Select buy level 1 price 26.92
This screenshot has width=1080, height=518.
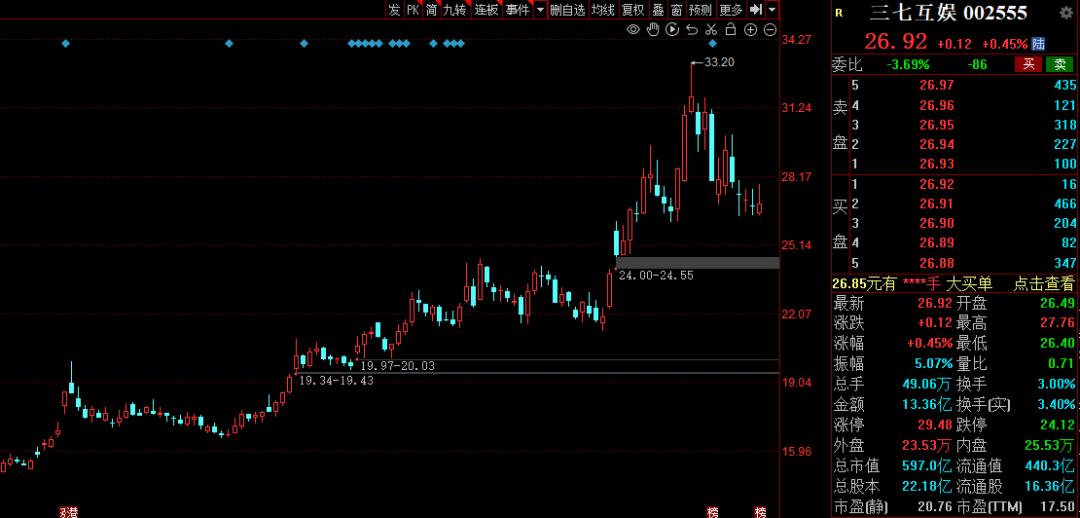point(937,184)
